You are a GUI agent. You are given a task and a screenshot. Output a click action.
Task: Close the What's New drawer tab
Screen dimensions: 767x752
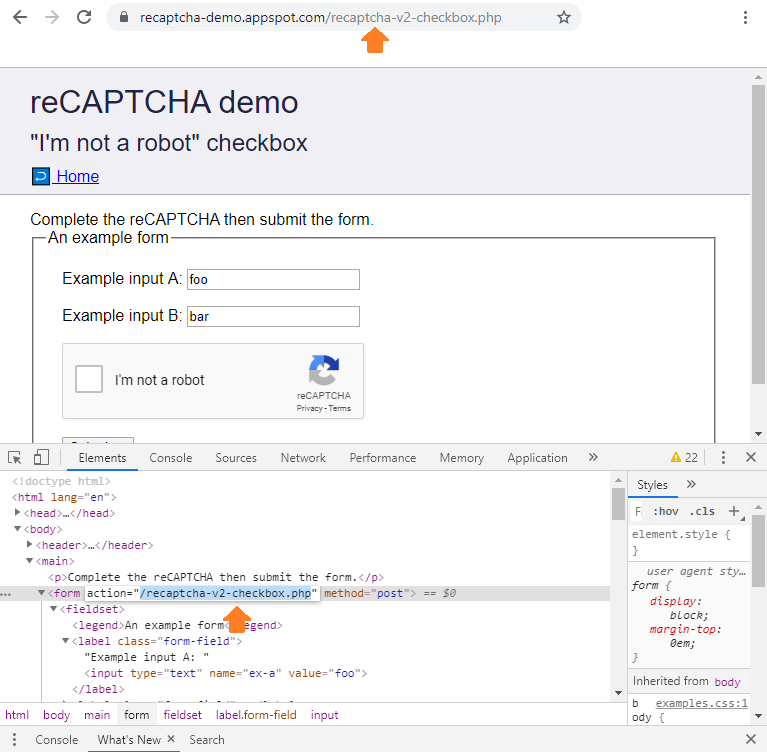click(x=171, y=739)
